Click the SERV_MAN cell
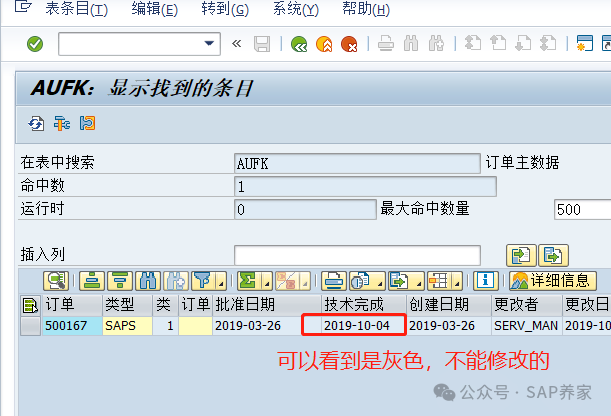The height and width of the screenshot is (416, 611). point(527,326)
